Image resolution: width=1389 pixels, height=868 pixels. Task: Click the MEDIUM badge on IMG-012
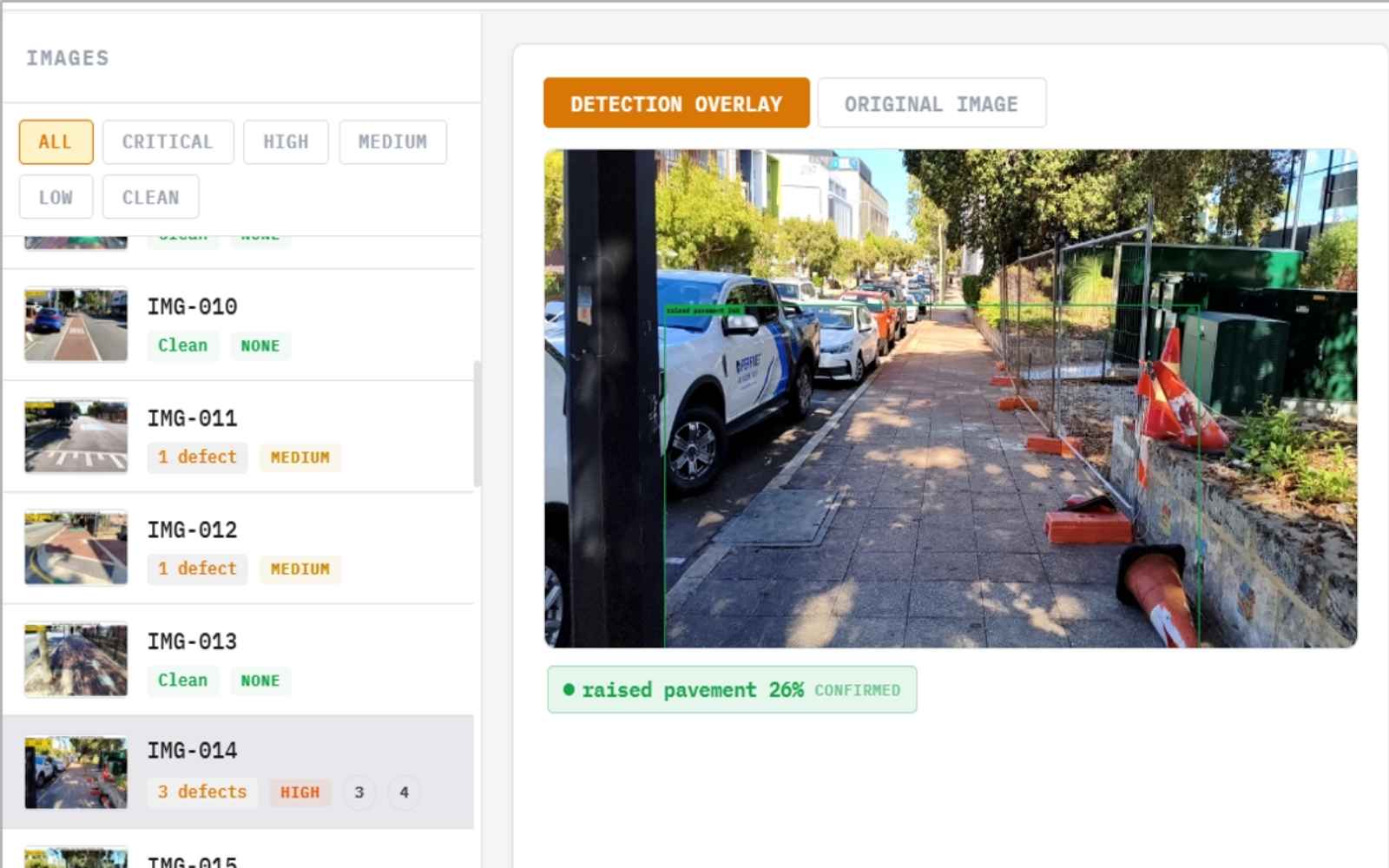300,569
